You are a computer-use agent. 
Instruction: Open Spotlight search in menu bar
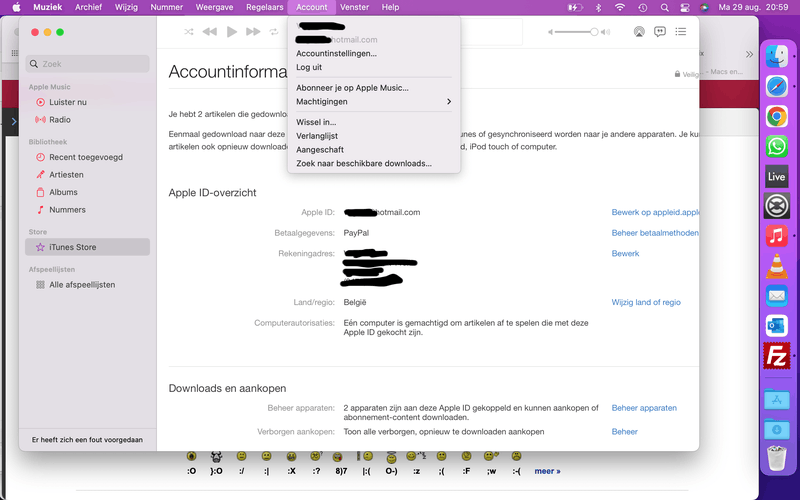click(x=664, y=7)
